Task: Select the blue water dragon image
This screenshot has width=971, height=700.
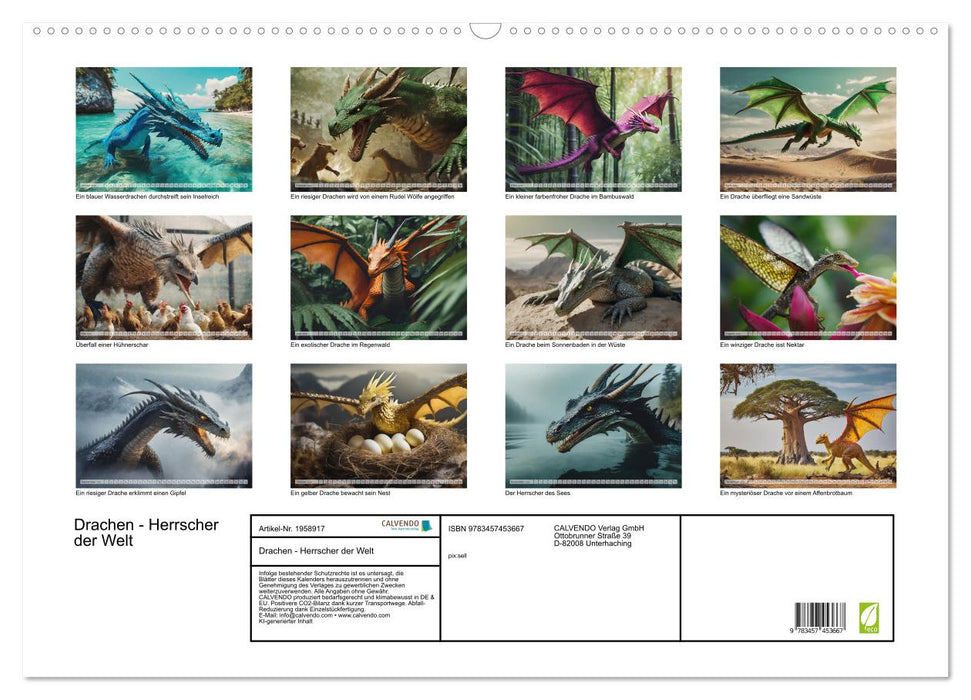Action: click(164, 127)
